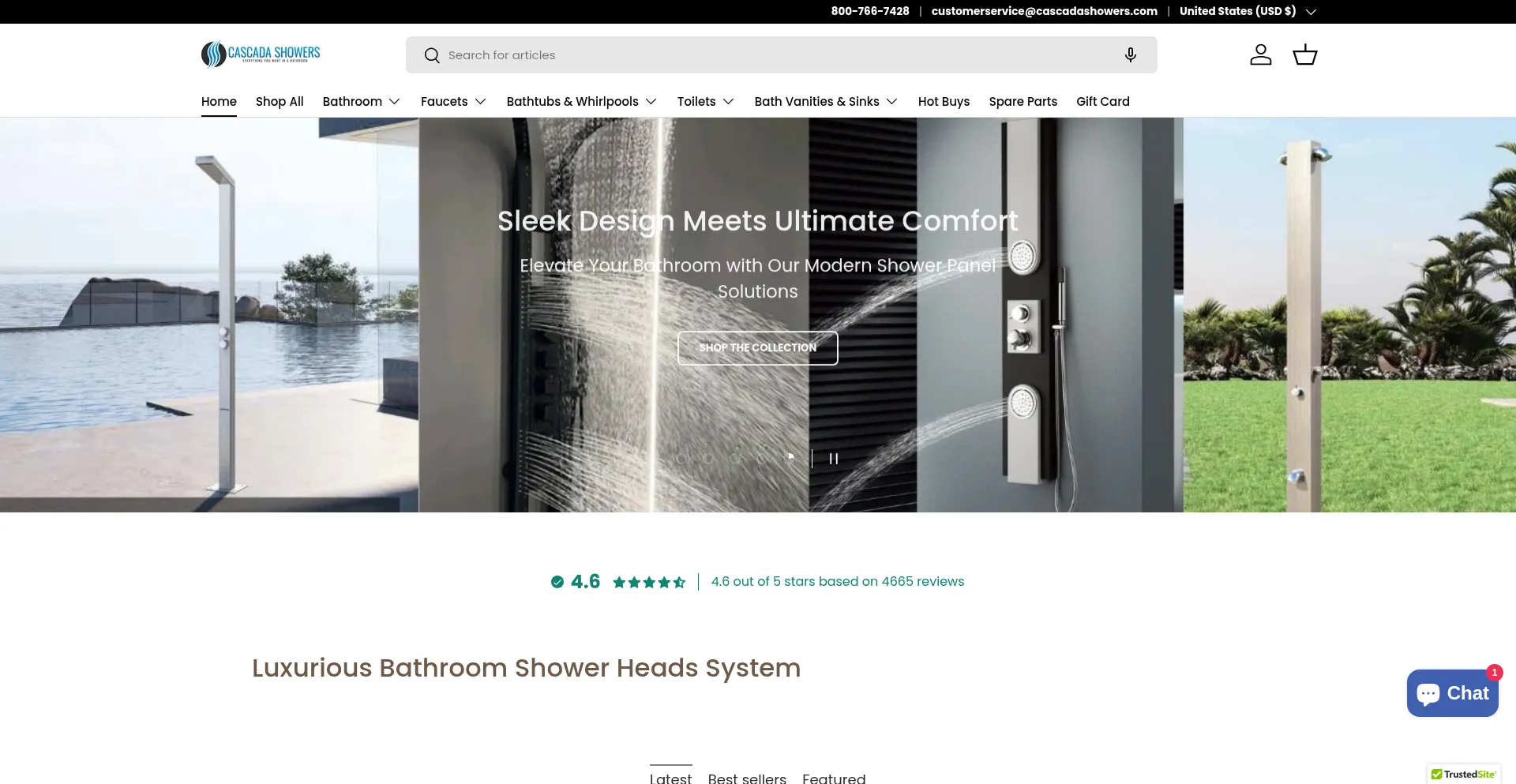Open the 4665 reviews summary link

click(x=837, y=581)
